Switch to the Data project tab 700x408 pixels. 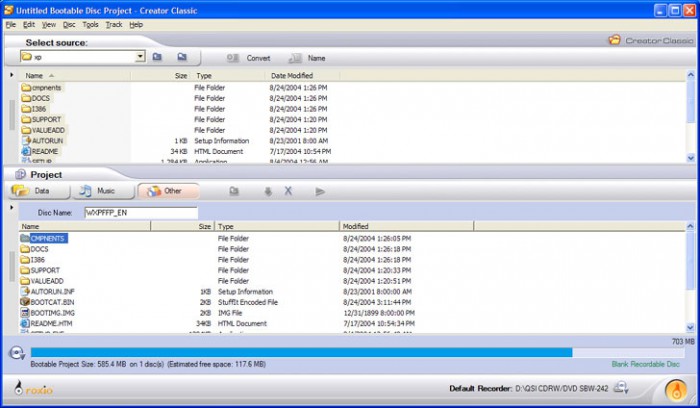[39, 191]
